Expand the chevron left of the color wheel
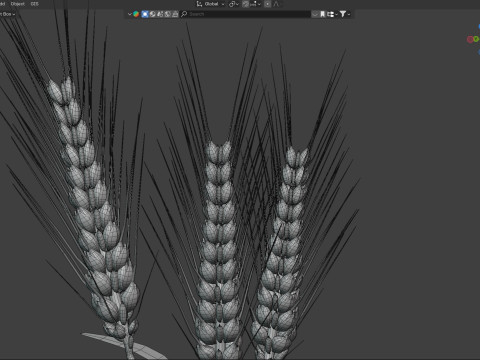Image resolution: width=480 pixels, height=360 pixels. pyautogui.click(x=129, y=14)
